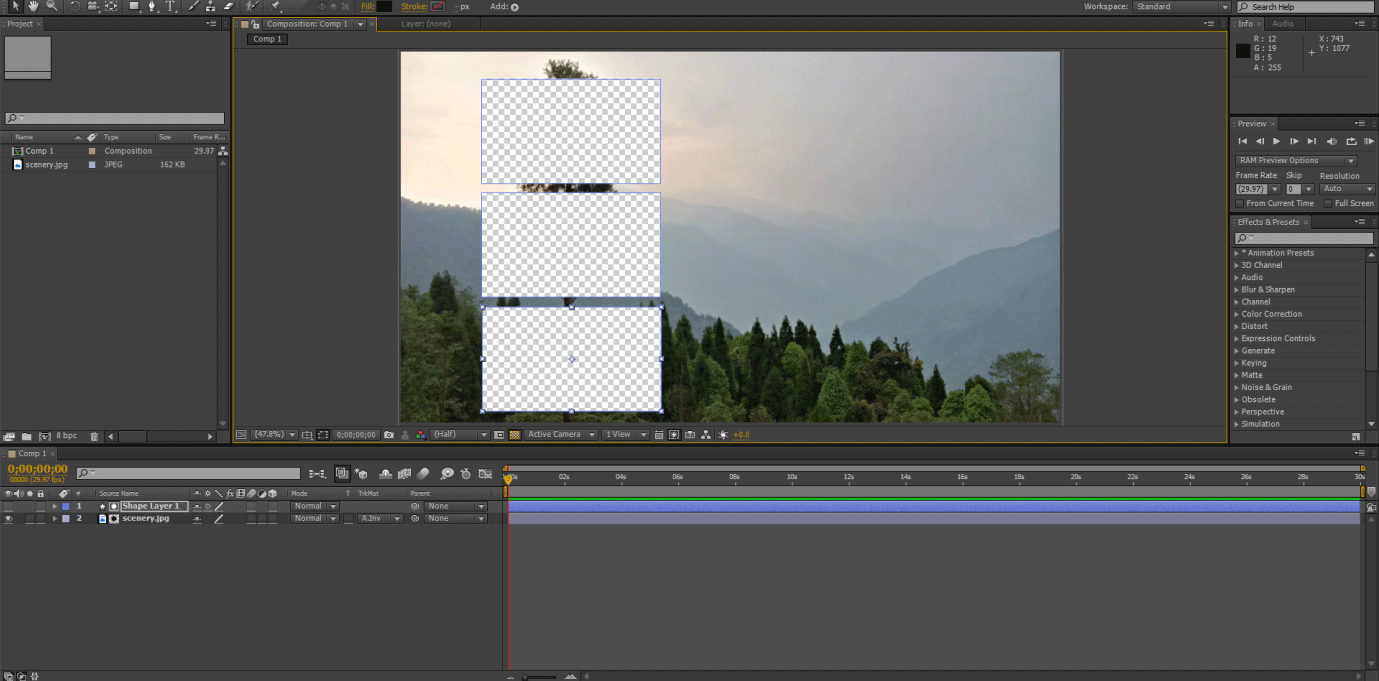Open the Workspace Standard dropdown
1379x681 pixels.
(1182, 6)
